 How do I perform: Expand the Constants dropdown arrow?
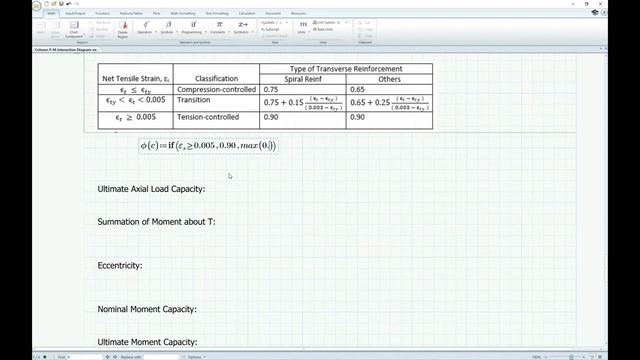[229, 32]
